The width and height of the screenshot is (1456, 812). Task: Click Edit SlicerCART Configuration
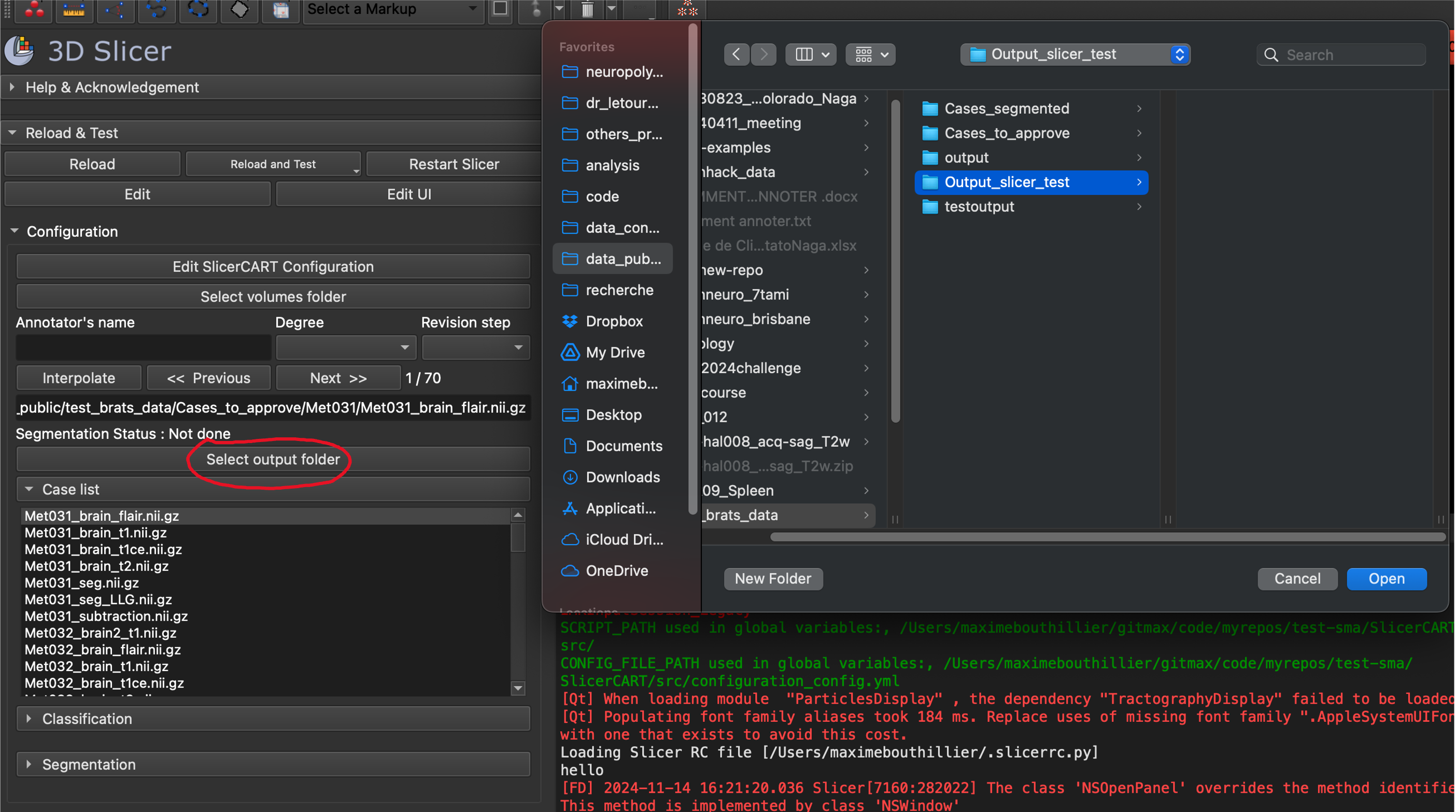tap(274, 266)
